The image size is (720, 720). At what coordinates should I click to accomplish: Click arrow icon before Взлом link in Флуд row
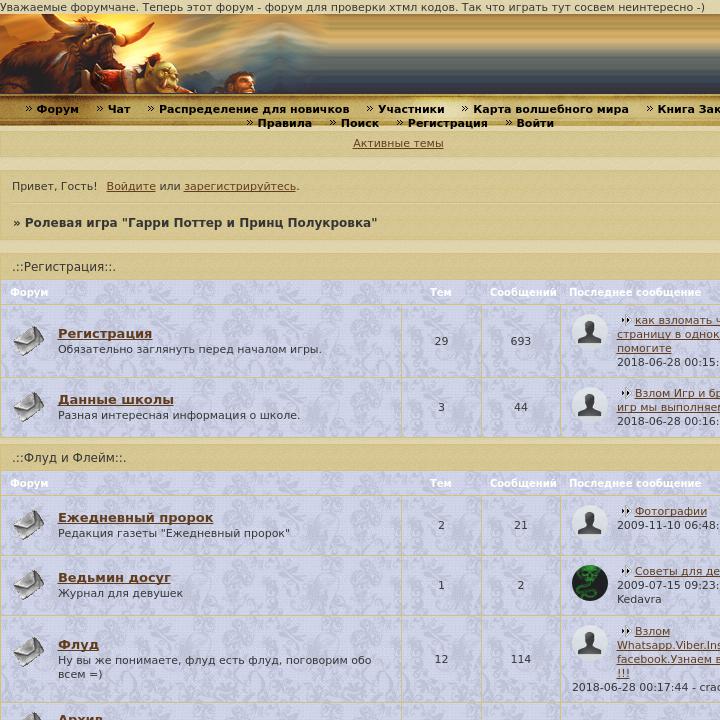pos(625,631)
